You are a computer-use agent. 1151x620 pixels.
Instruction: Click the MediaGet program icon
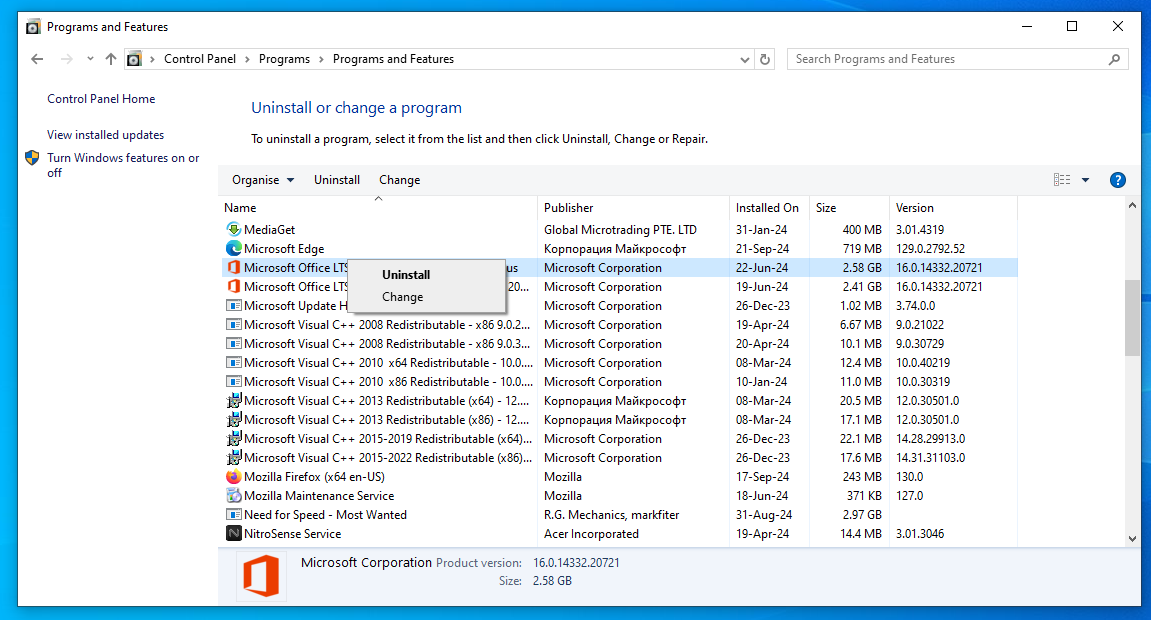pos(233,230)
